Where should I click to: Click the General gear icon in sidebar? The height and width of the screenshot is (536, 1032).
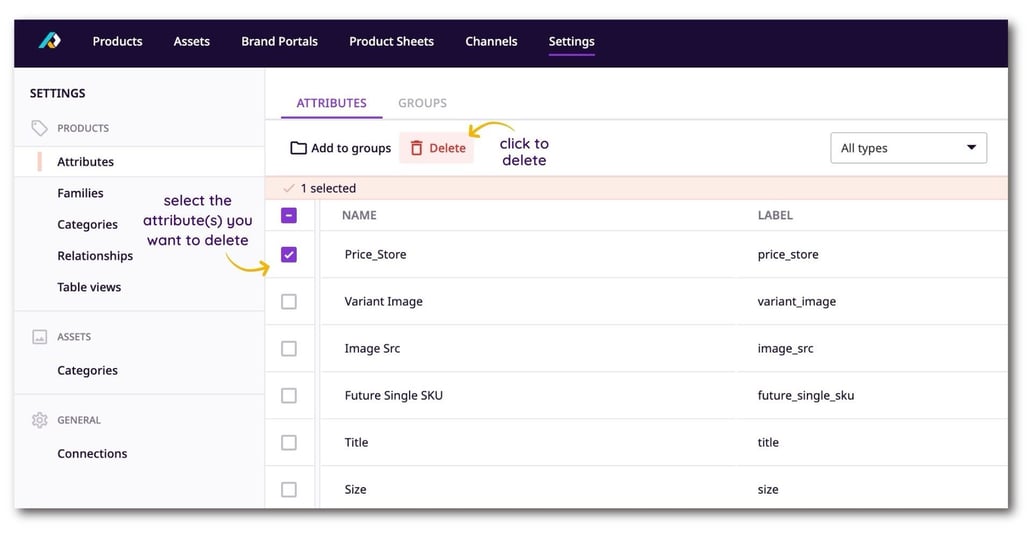point(40,420)
